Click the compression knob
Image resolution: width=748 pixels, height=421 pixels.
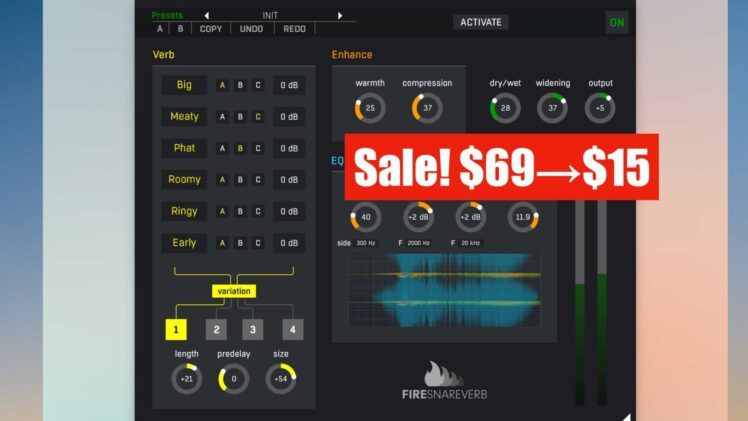(x=427, y=108)
